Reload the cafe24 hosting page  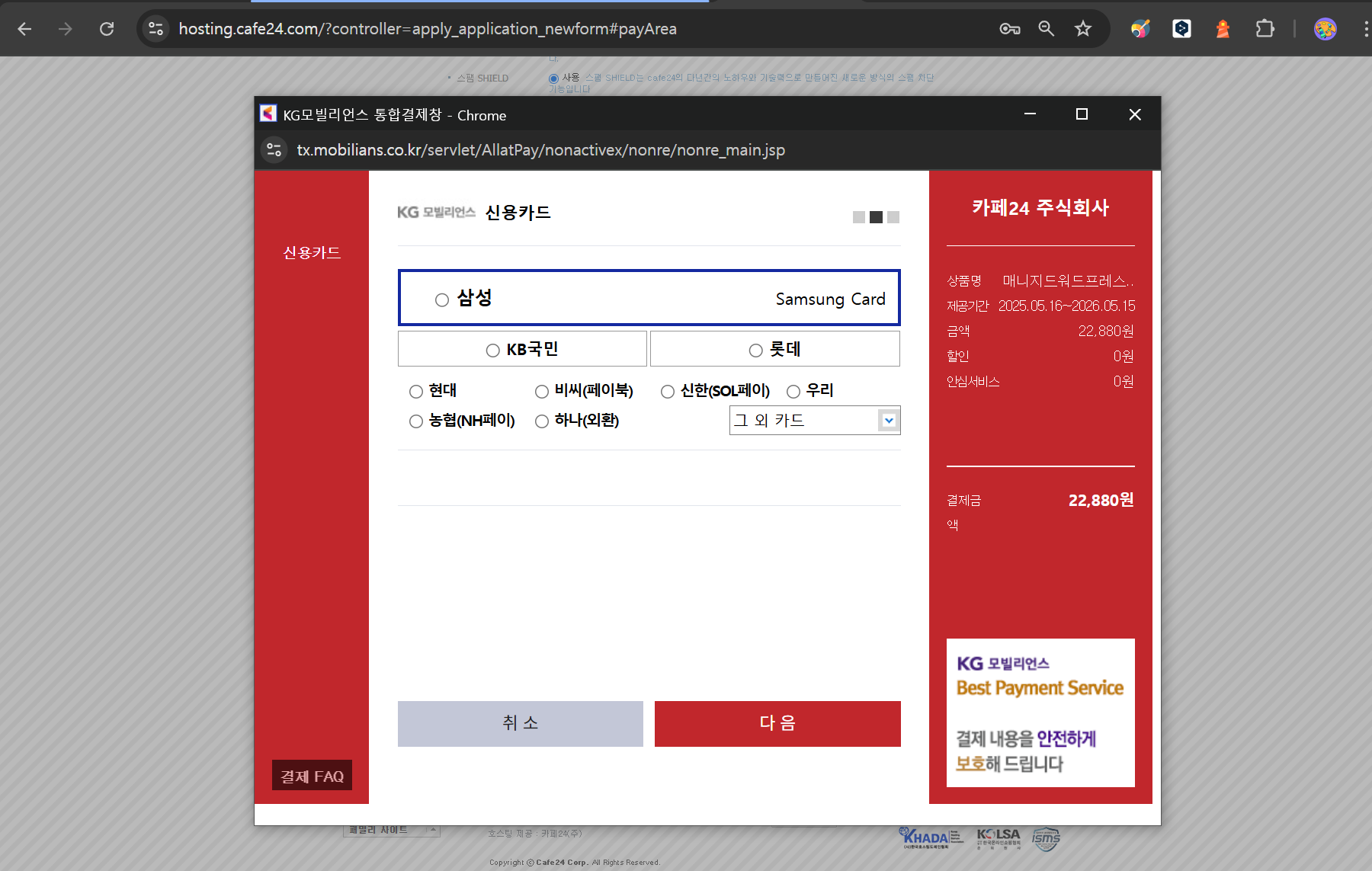[107, 29]
